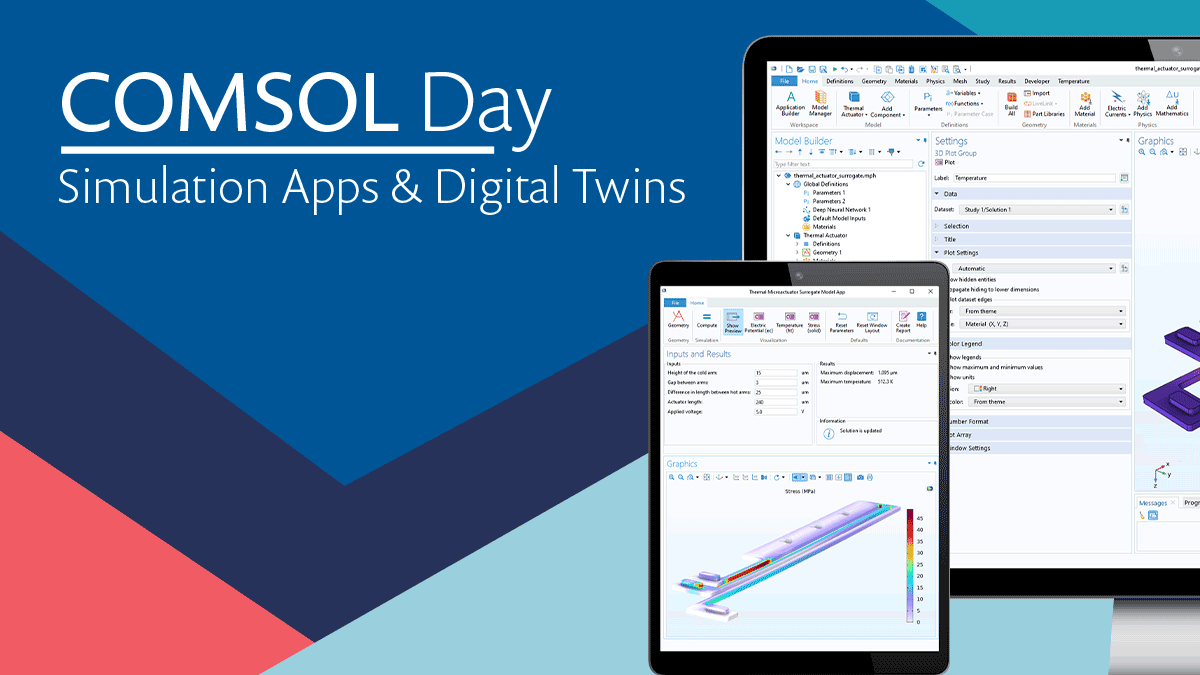This screenshot has width=1200, height=675.
Task: Click the Thermal Actuator component icon in ribbon
Action: (x=853, y=104)
